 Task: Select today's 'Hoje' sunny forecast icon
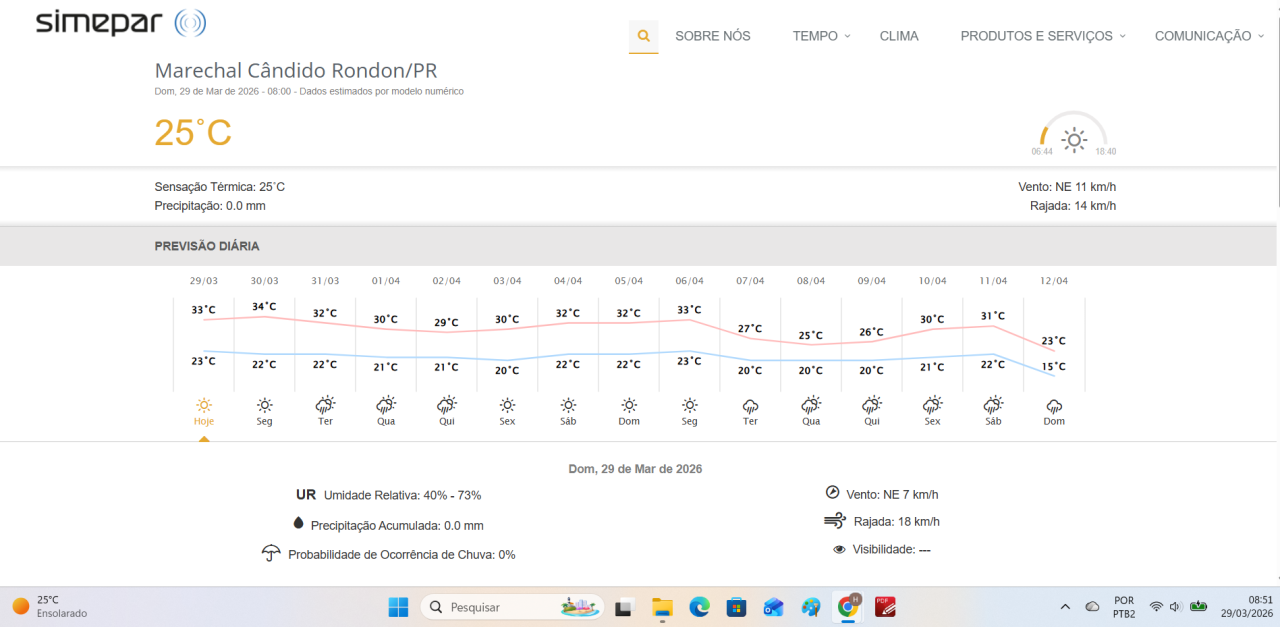[x=204, y=405]
